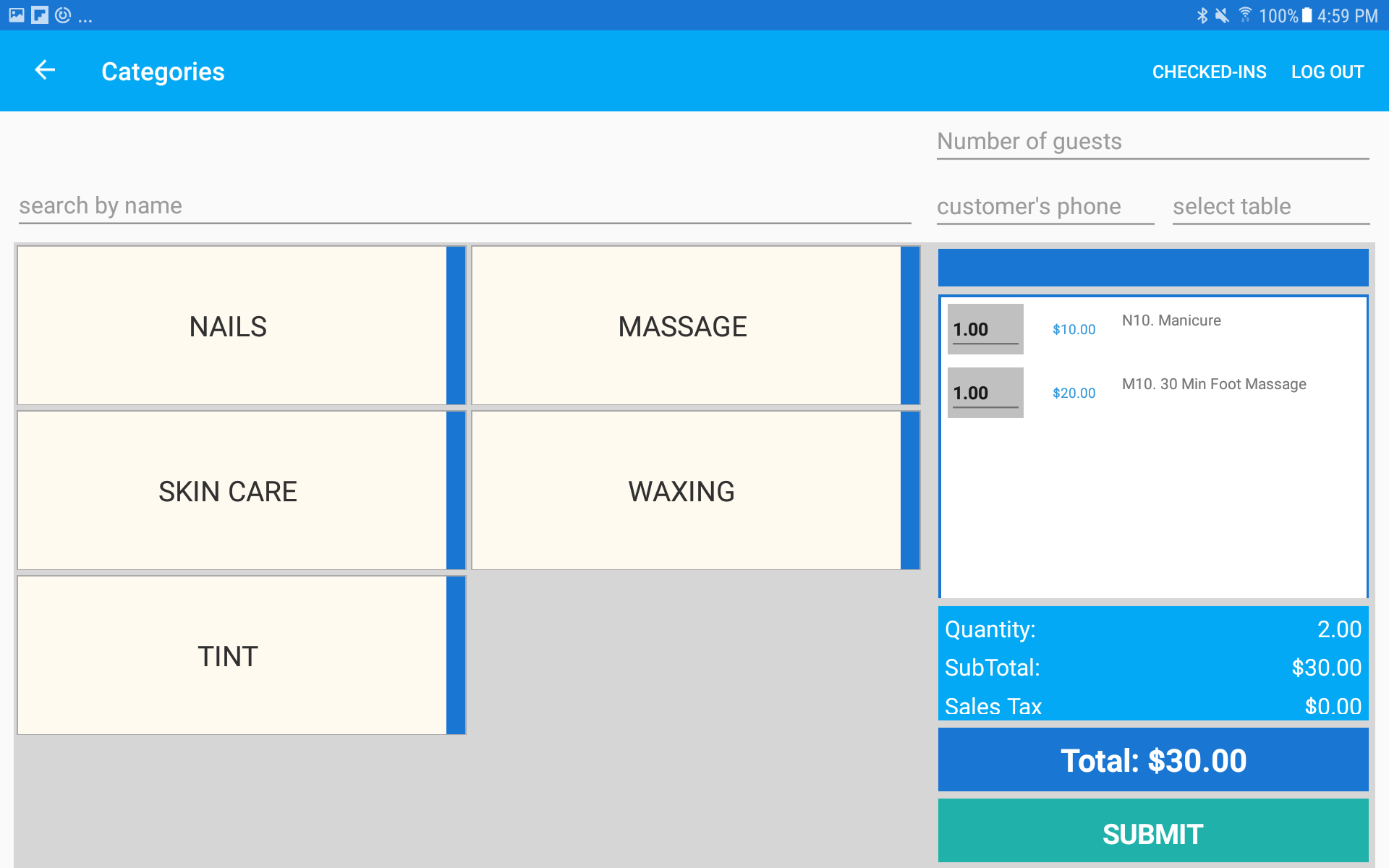Open the NAILS category

point(226,326)
